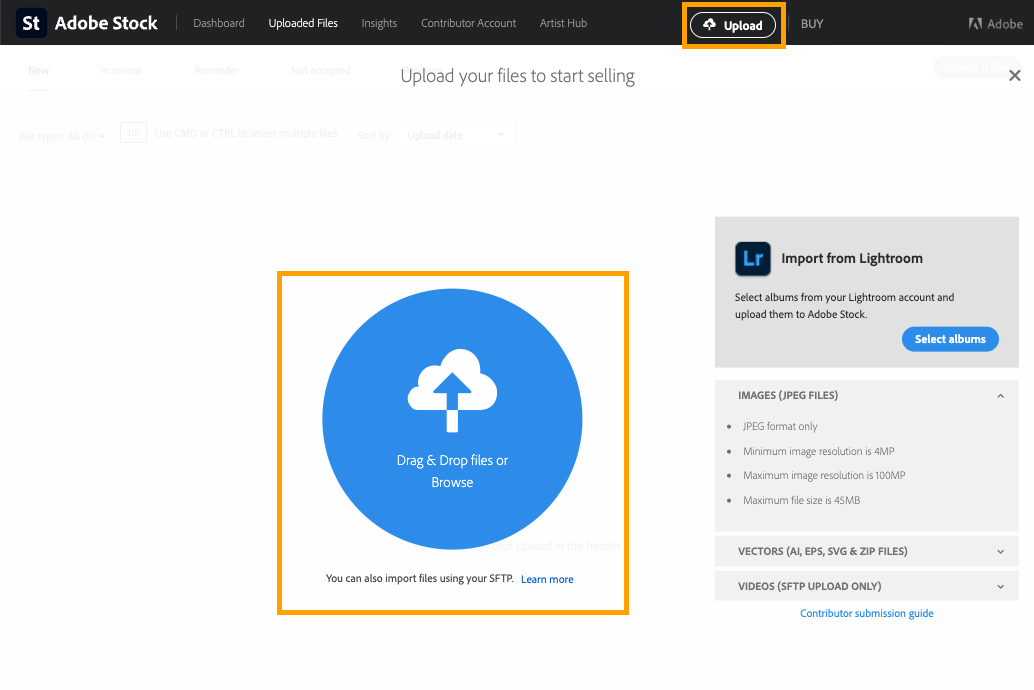Click the cloud upload arrow icon
1034x690 pixels.
[x=451, y=390]
